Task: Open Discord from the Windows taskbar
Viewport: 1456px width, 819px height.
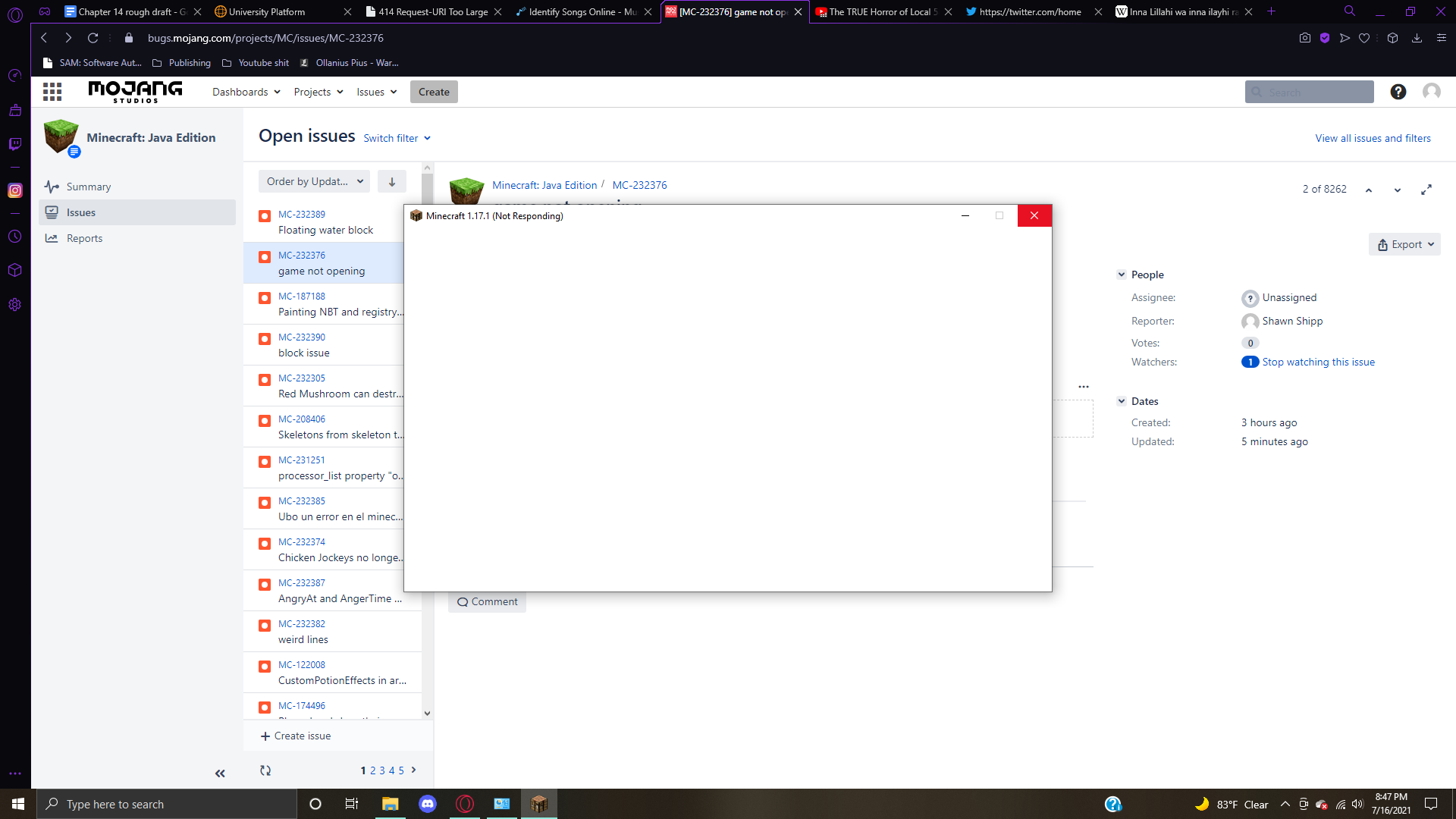Action: coord(428,804)
